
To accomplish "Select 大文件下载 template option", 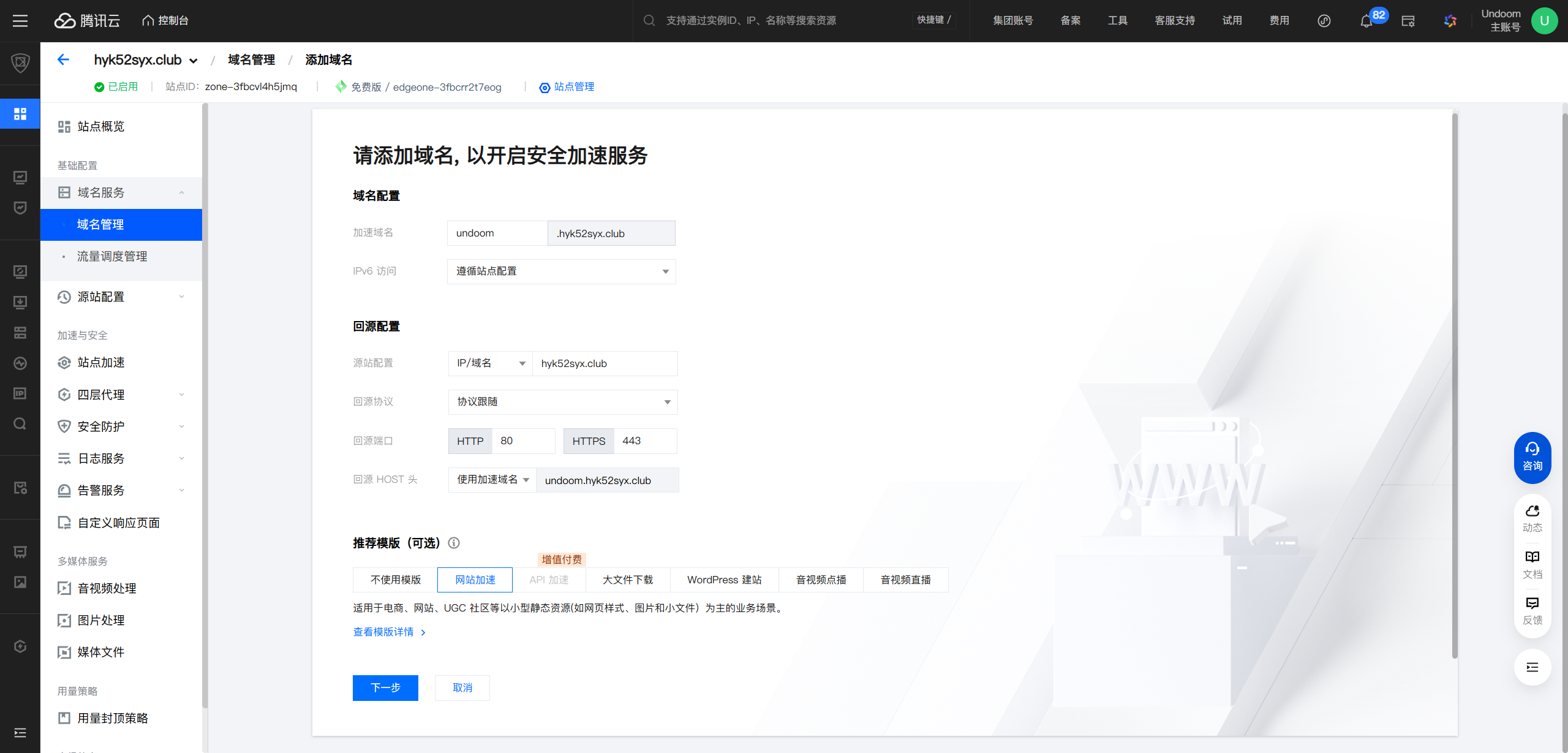I will 628,580.
